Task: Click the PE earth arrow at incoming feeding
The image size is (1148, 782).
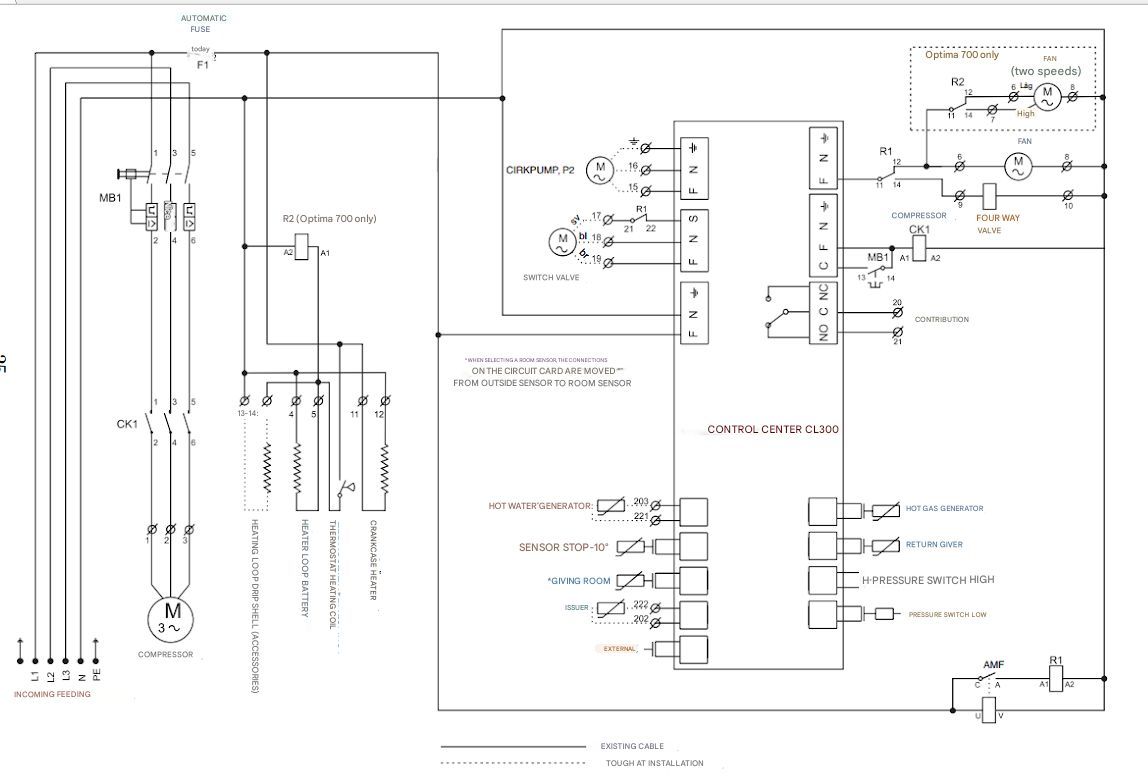Action: (96, 649)
